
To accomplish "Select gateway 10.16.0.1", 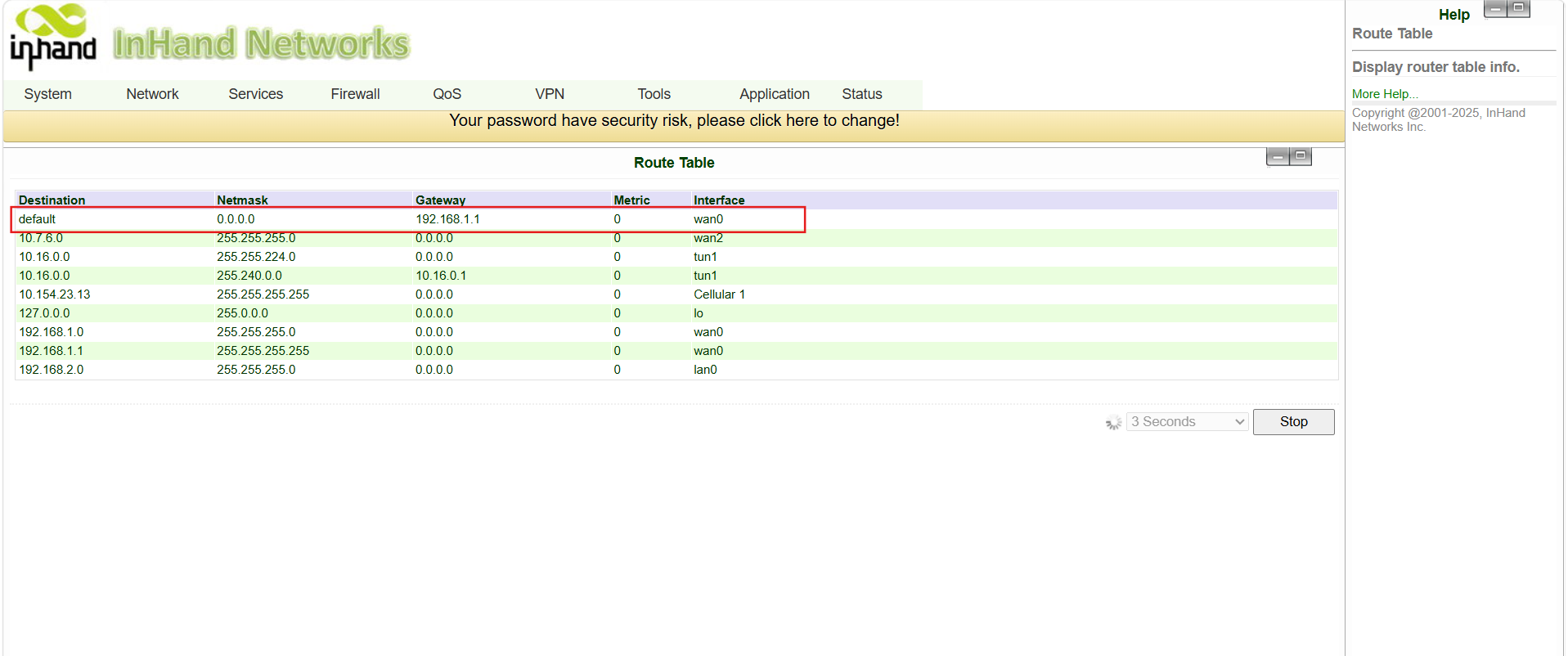I will (x=441, y=276).
